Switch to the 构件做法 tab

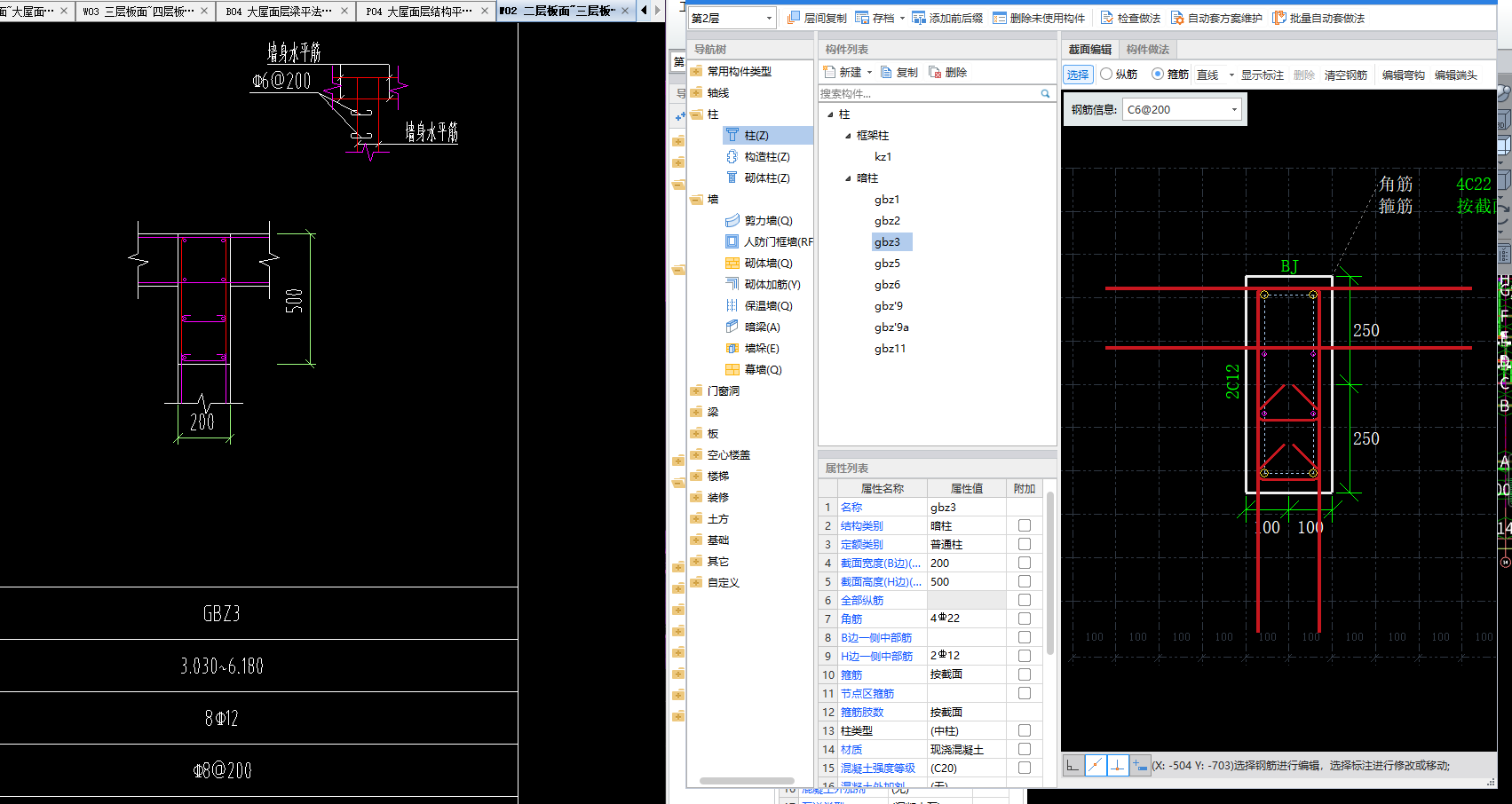tap(1147, 49)
